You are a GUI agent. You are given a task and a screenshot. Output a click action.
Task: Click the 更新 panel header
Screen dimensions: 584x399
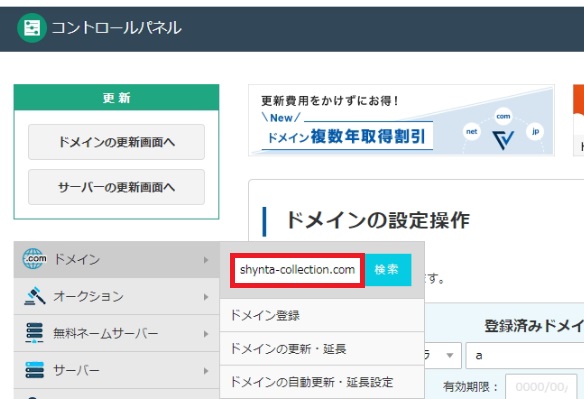pos(117,98)
